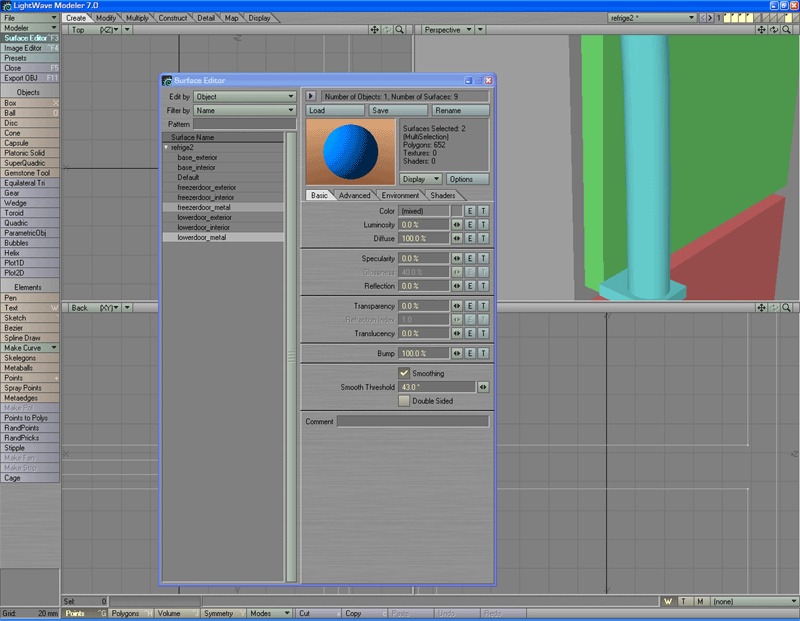
Task: Enable the Double Sided checkbox
Action: click(x=404, y=401)
